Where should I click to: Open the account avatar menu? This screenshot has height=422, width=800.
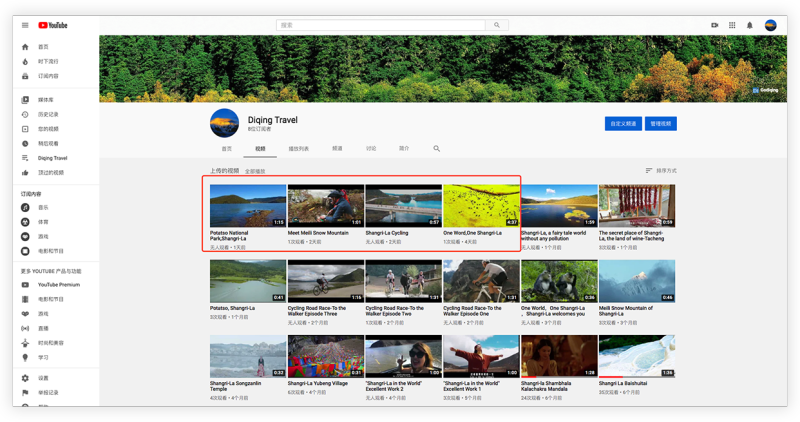coord(771,25)
